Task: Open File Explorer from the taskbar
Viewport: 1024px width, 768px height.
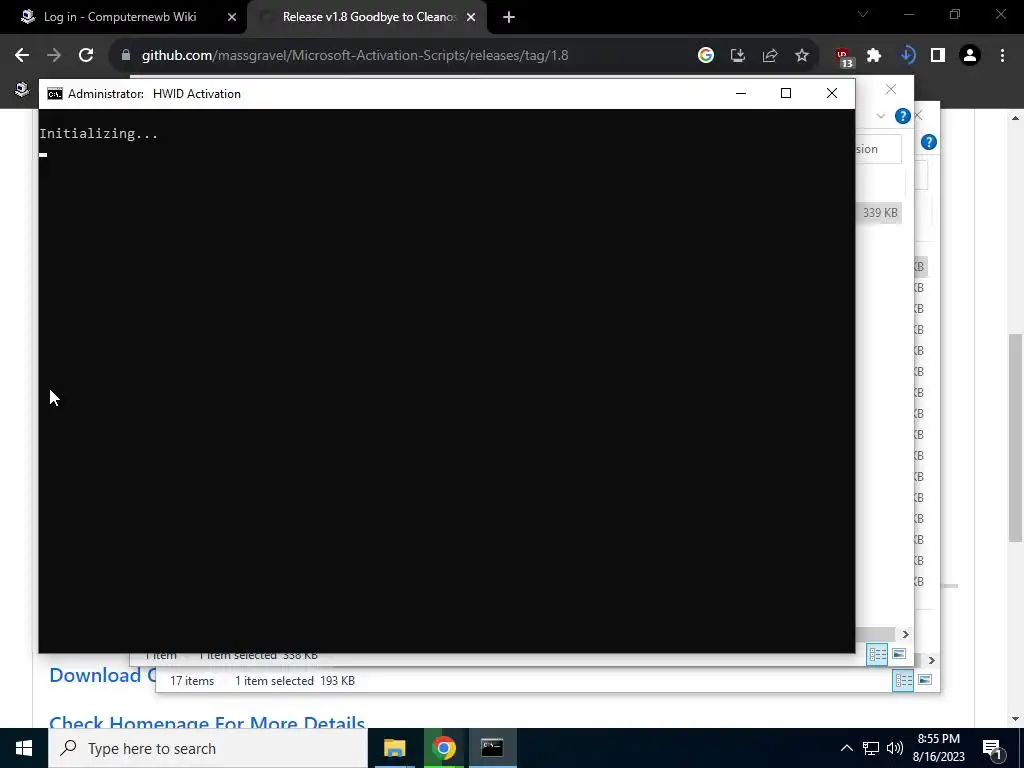Action: 394,748
